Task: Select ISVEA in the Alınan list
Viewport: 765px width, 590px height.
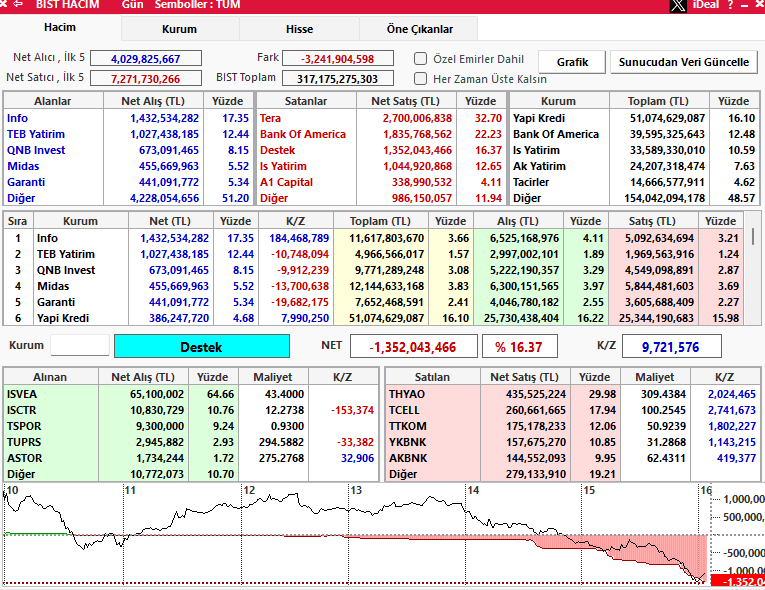Action: [22, 394]
